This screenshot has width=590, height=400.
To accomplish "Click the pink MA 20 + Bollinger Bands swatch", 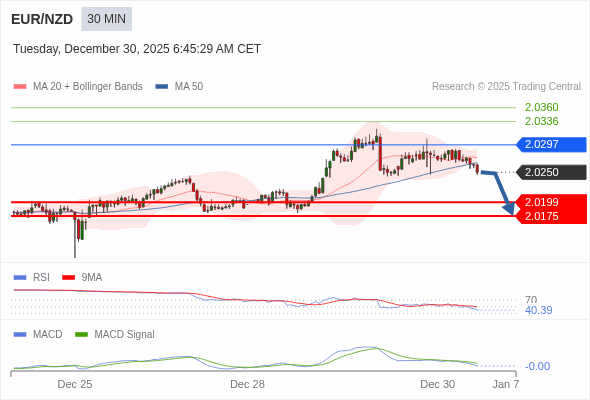I will pyautogui.click(x=20, y=87).
